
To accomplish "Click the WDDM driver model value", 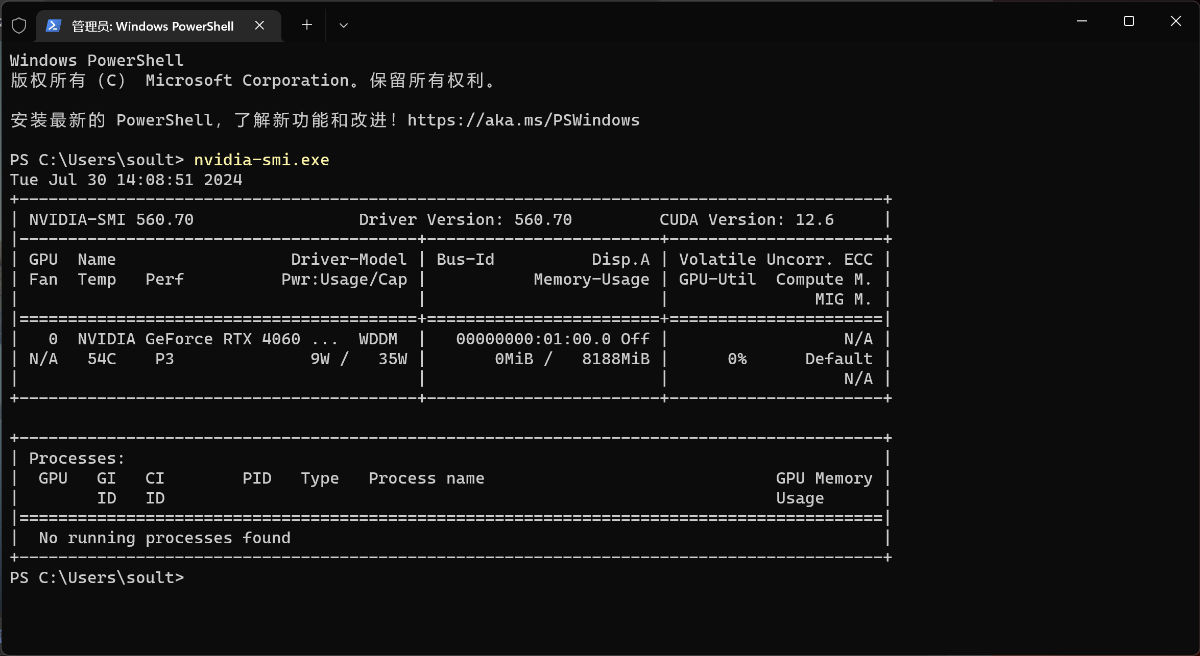I will point(378,339).
